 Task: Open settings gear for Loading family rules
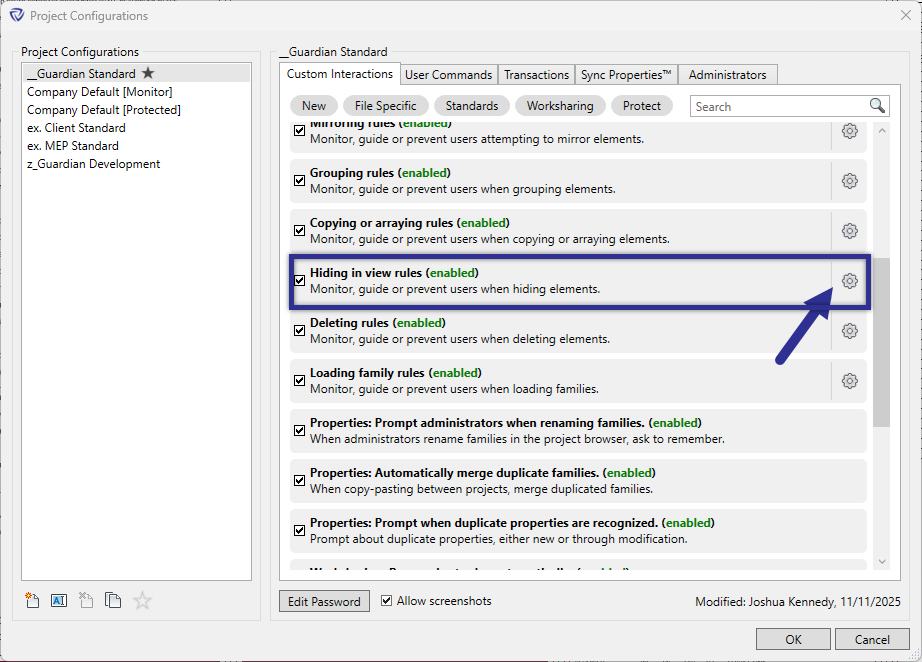[x=849, y=381]
